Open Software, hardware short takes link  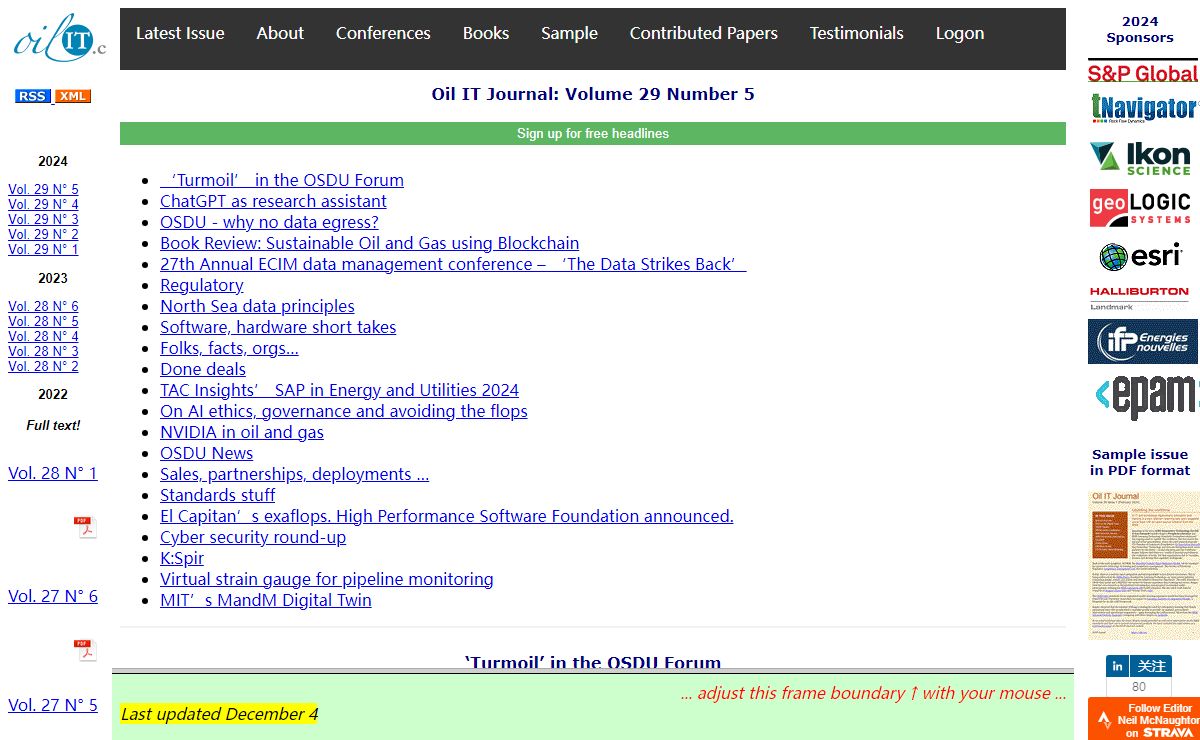[x=278, y=327]
